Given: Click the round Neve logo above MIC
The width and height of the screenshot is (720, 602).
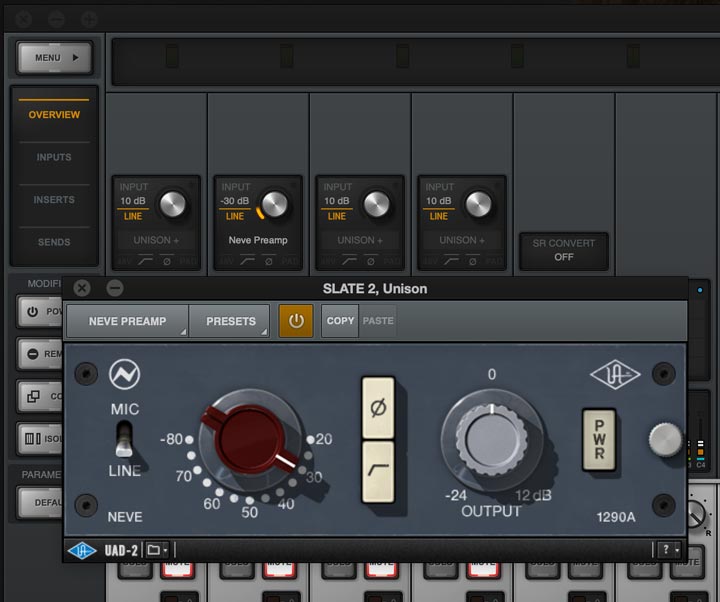Looking at the screenshot, I should pyautogui.click(x=124, y=374).
